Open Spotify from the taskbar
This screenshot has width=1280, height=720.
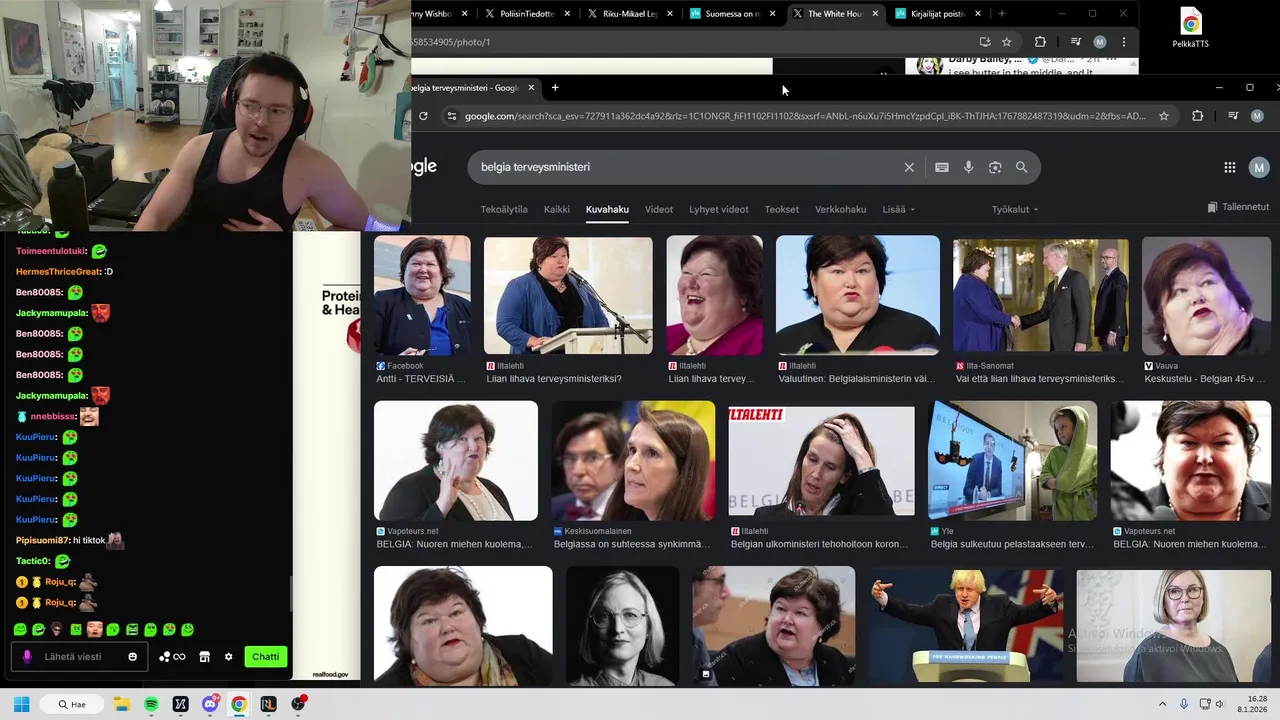click(151, 704)
